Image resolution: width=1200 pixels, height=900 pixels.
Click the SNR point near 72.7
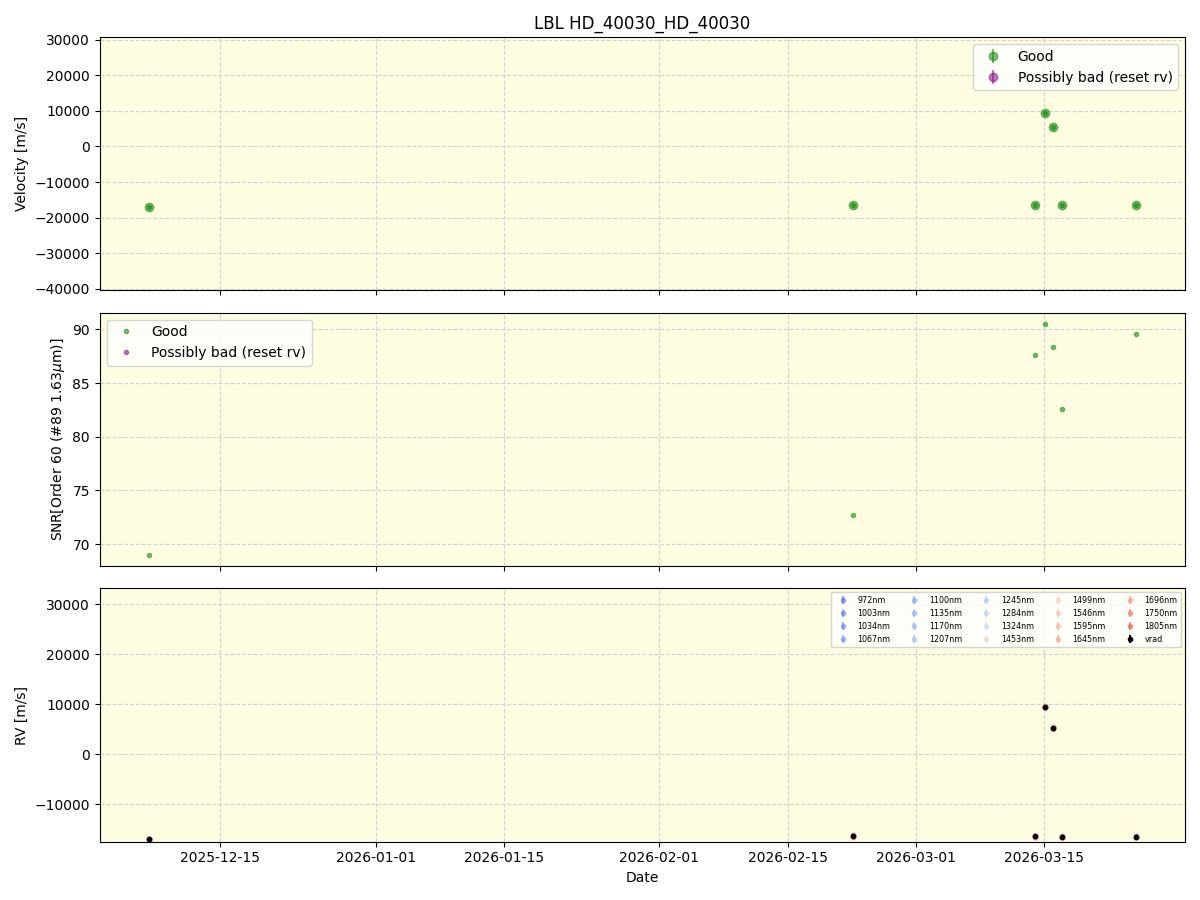853,515
